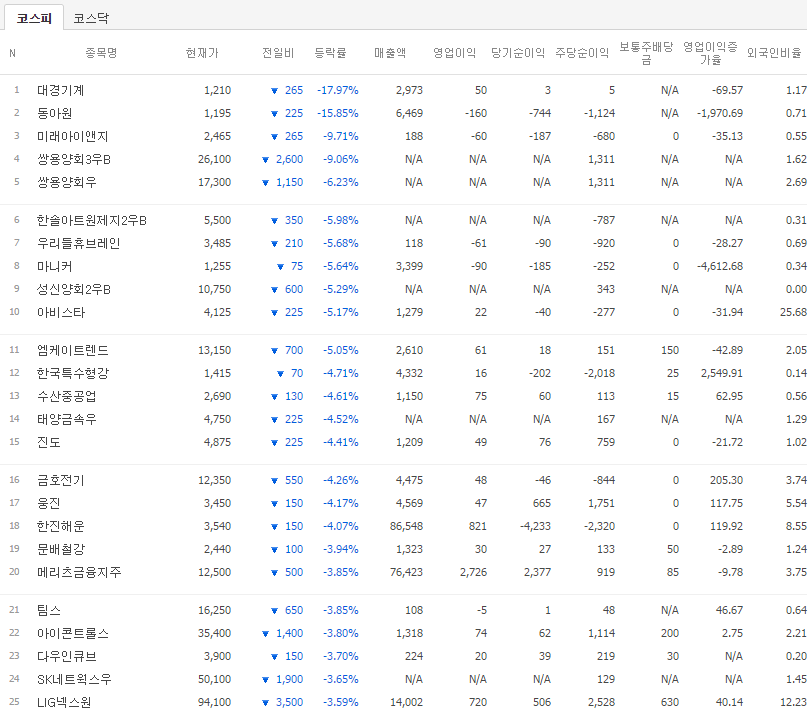Open stock 대경기계
This screenshot has width=812, height=718.
tap(61, 90)
